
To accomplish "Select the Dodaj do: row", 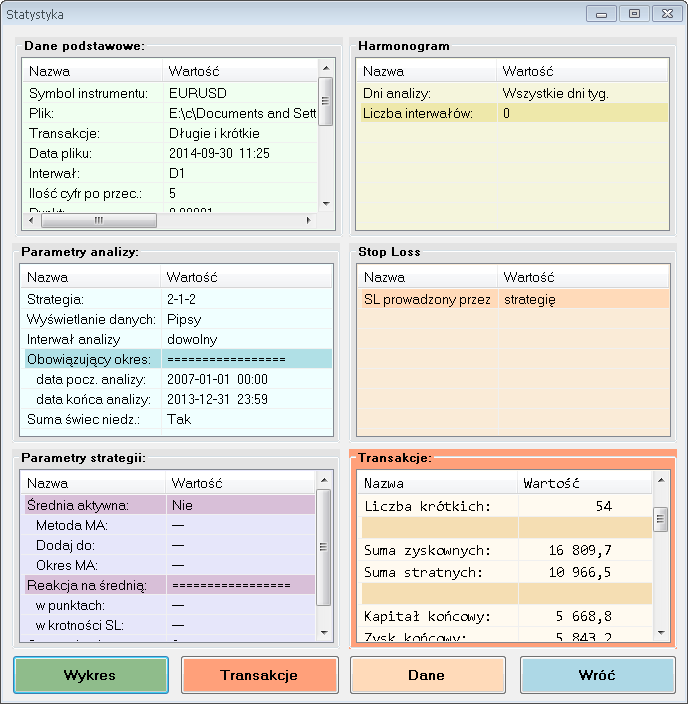I will [169, 545].
